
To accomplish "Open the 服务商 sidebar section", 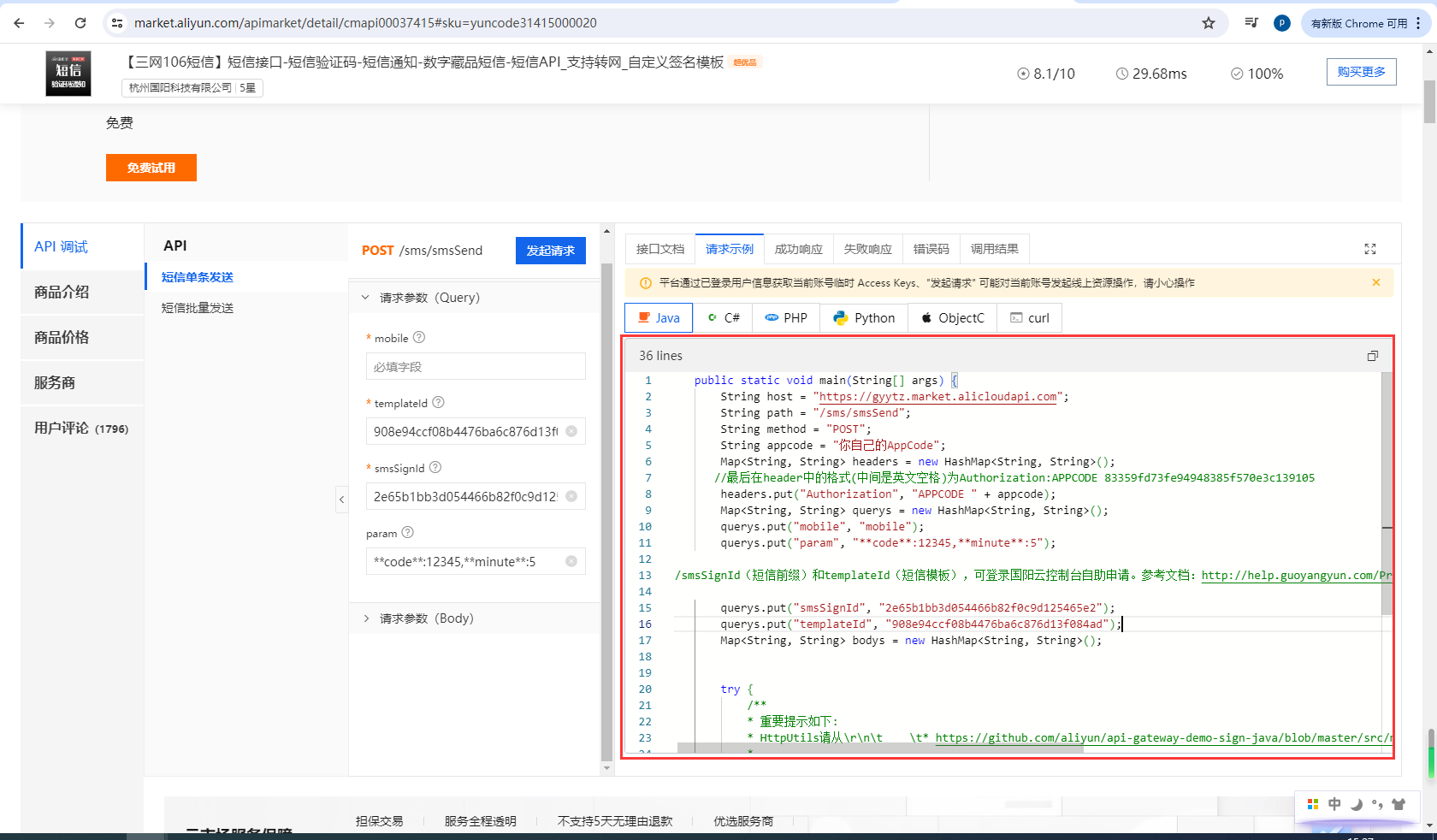I will [x=82, y=382].
